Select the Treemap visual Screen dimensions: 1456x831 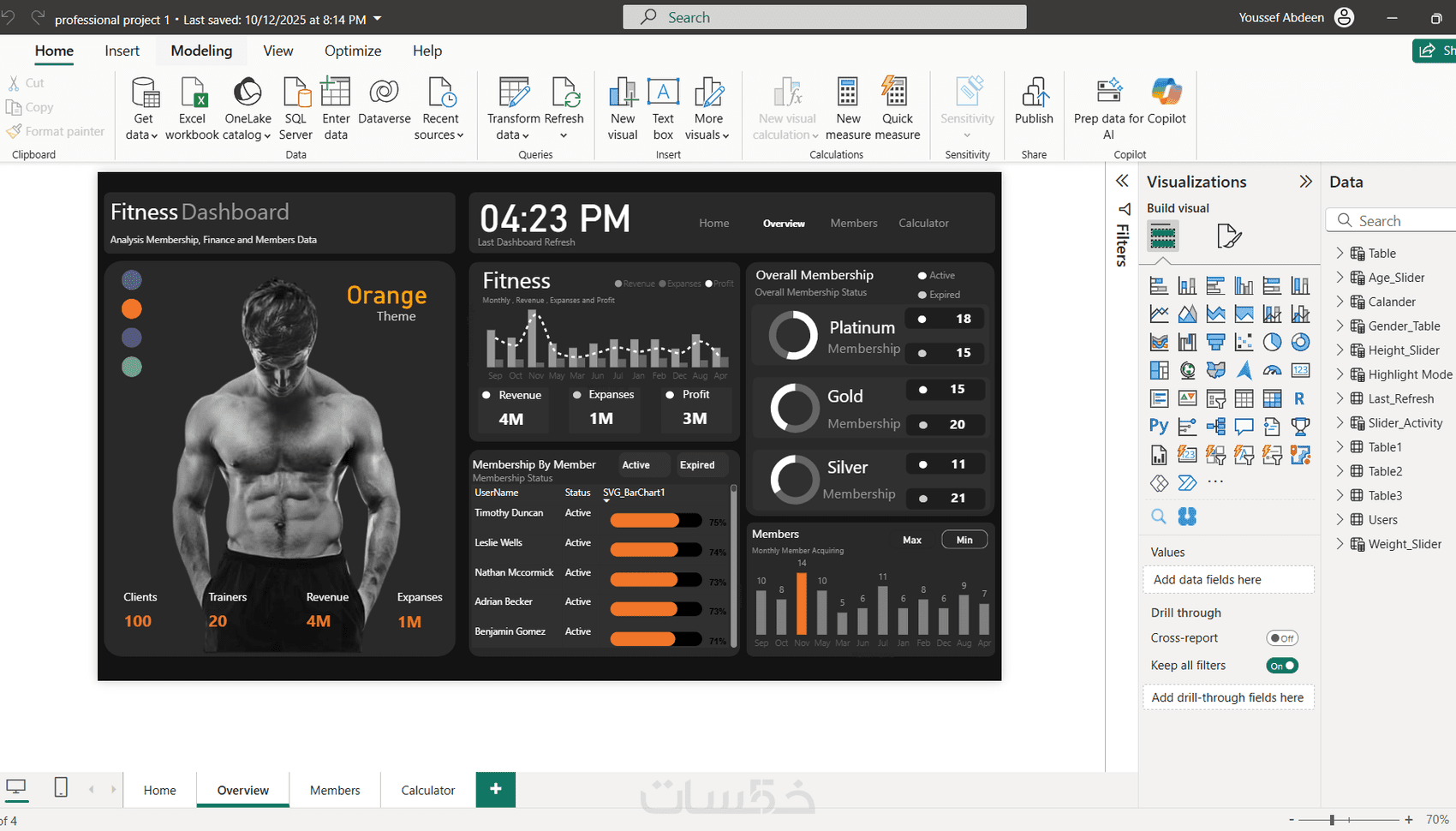(1159, 370)
